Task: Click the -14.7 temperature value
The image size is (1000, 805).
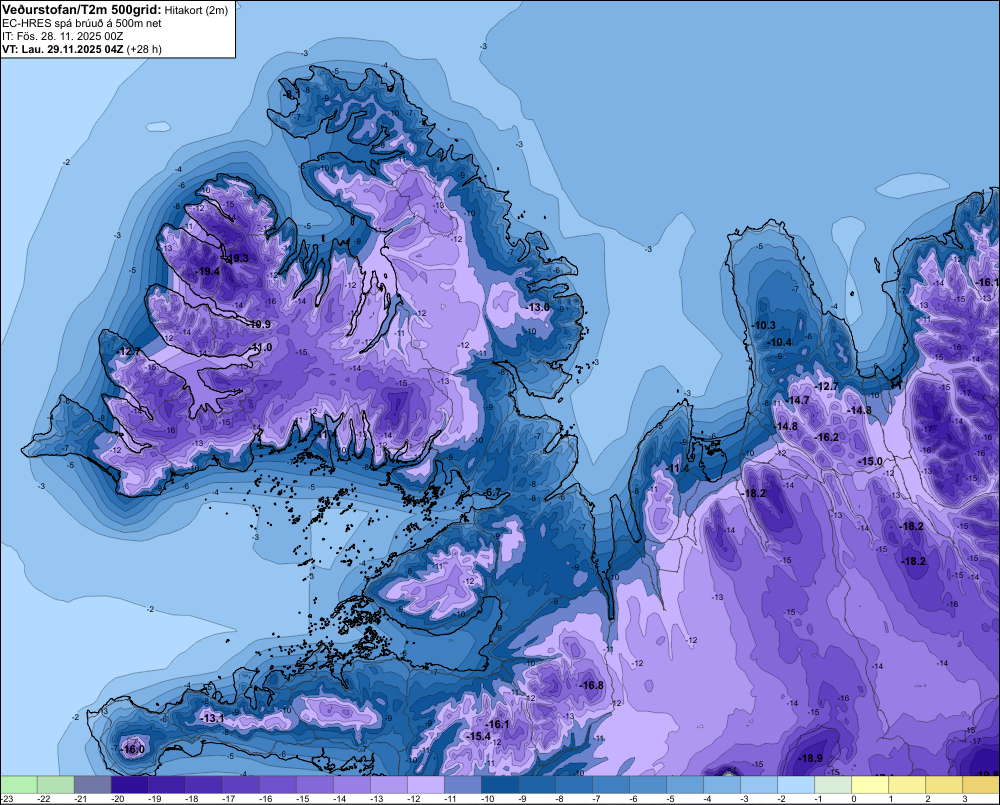Action: tap(798, 401)
